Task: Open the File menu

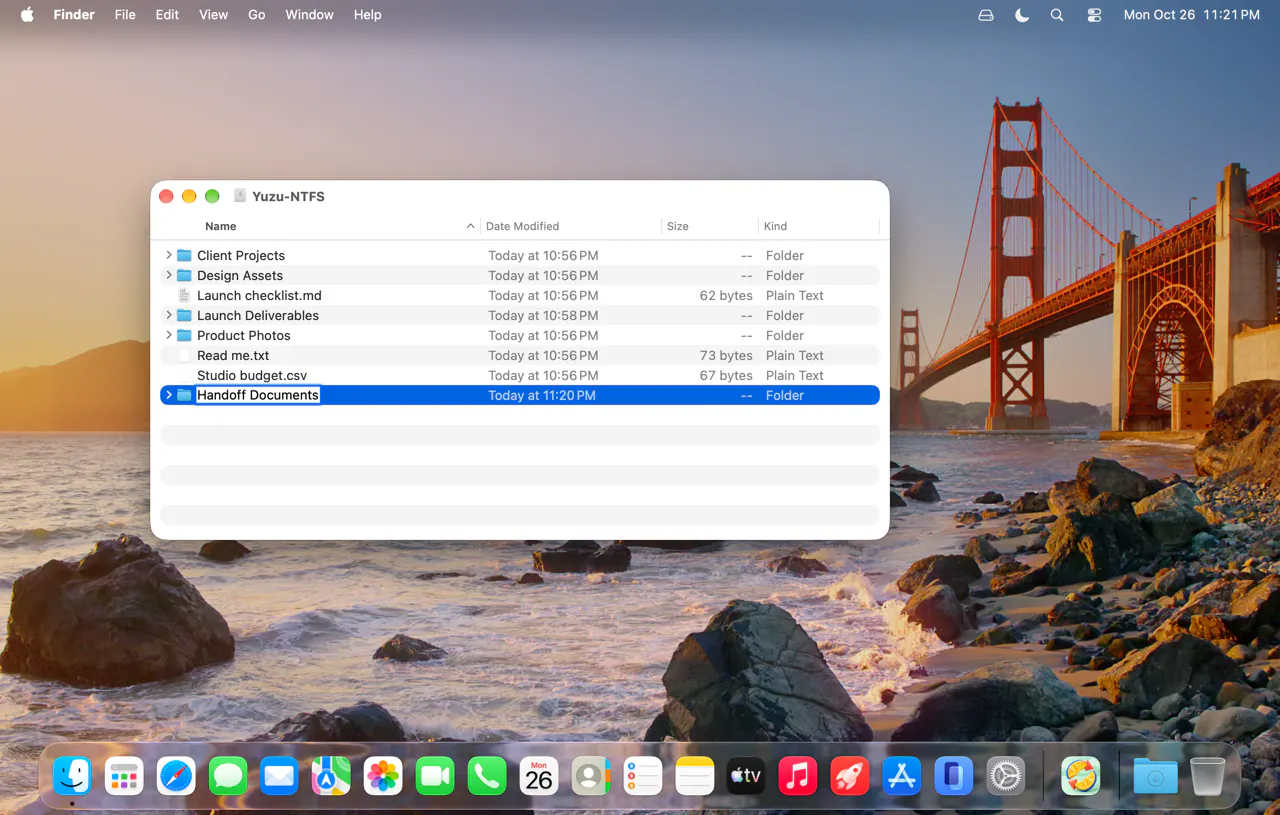Action: [125, 15]
